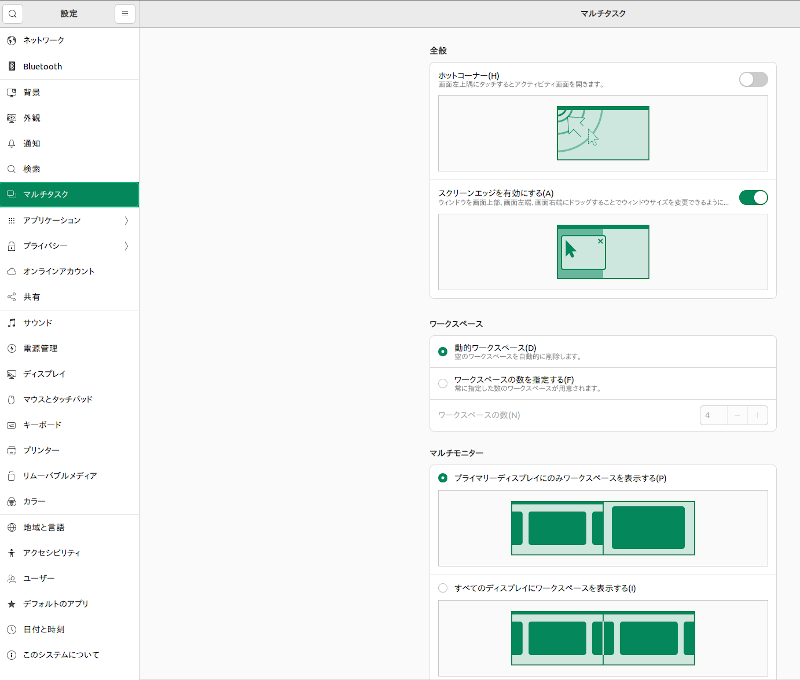Click the マルチモニター section heading

click(x=456, y=453)
